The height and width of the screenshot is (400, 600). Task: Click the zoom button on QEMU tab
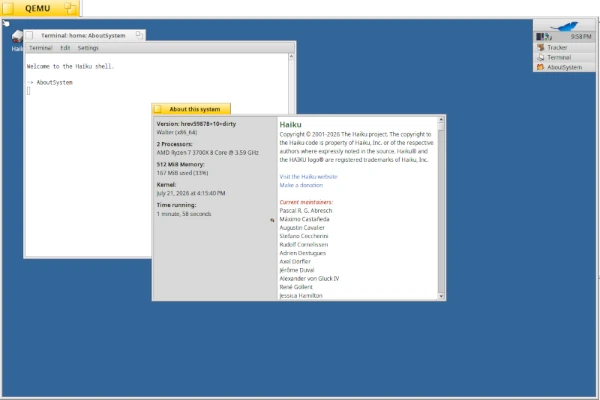70,8
